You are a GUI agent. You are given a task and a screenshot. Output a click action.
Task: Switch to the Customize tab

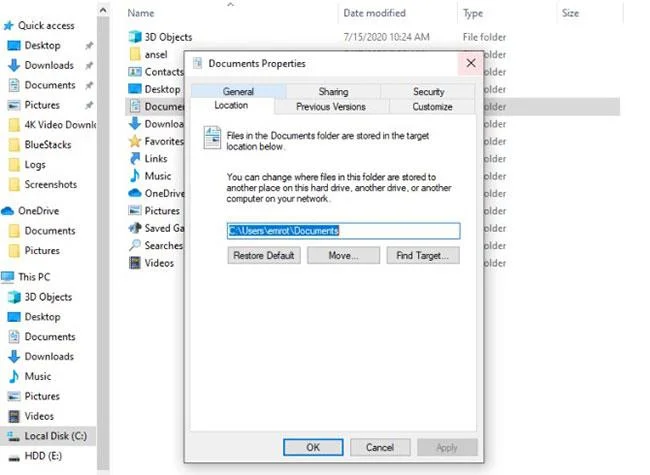click(432, 107)
